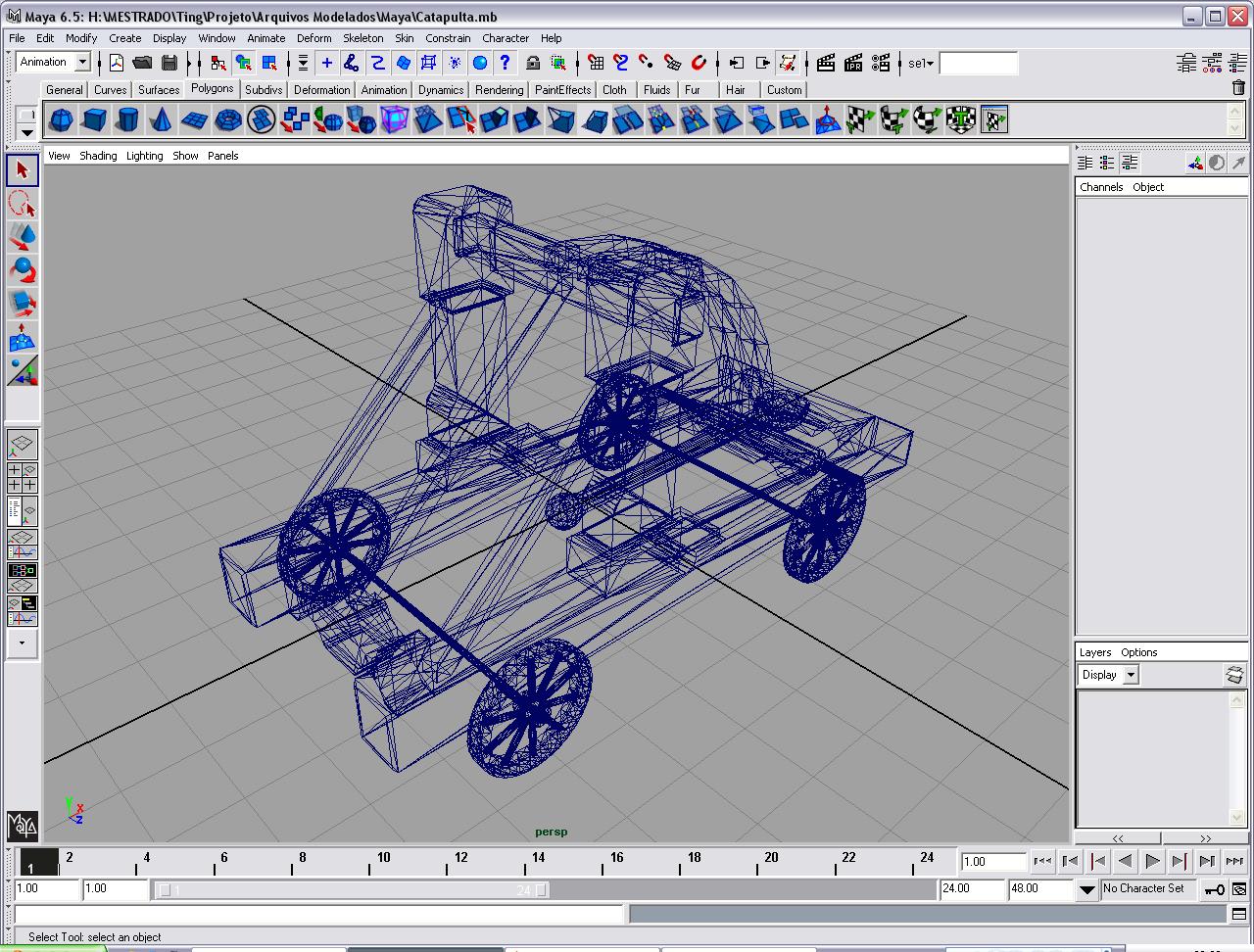Activate the Soft Modification tool
Viewport: 1254px width, 952px height.
pos(23,338)
